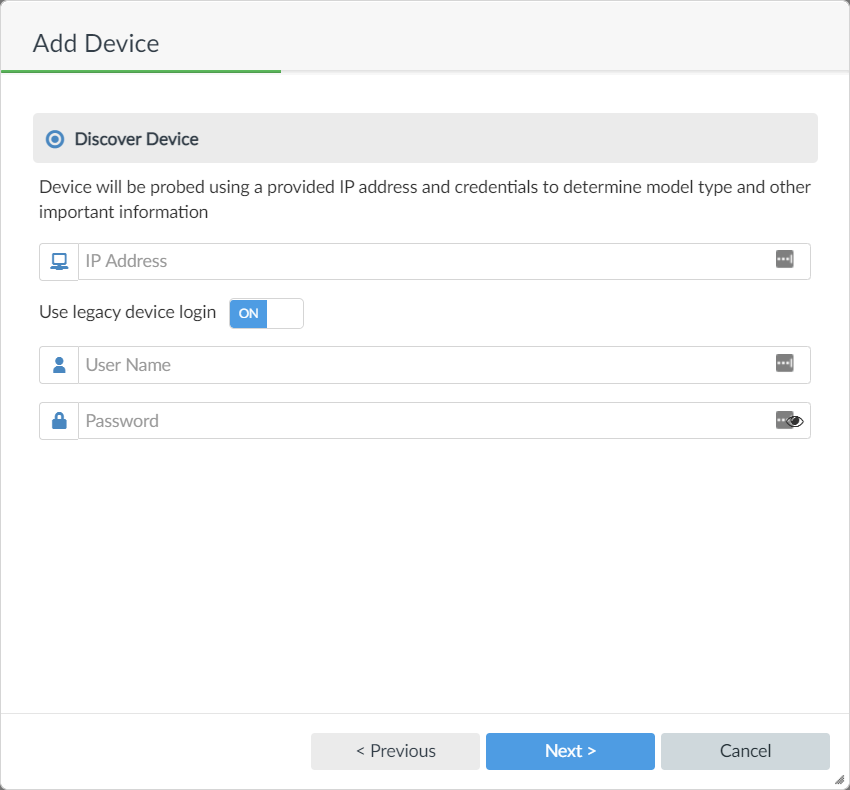Screen dimensions: 850x790
Task: Click the monitor icon beside IP Address field
Action: pos(57,261)
